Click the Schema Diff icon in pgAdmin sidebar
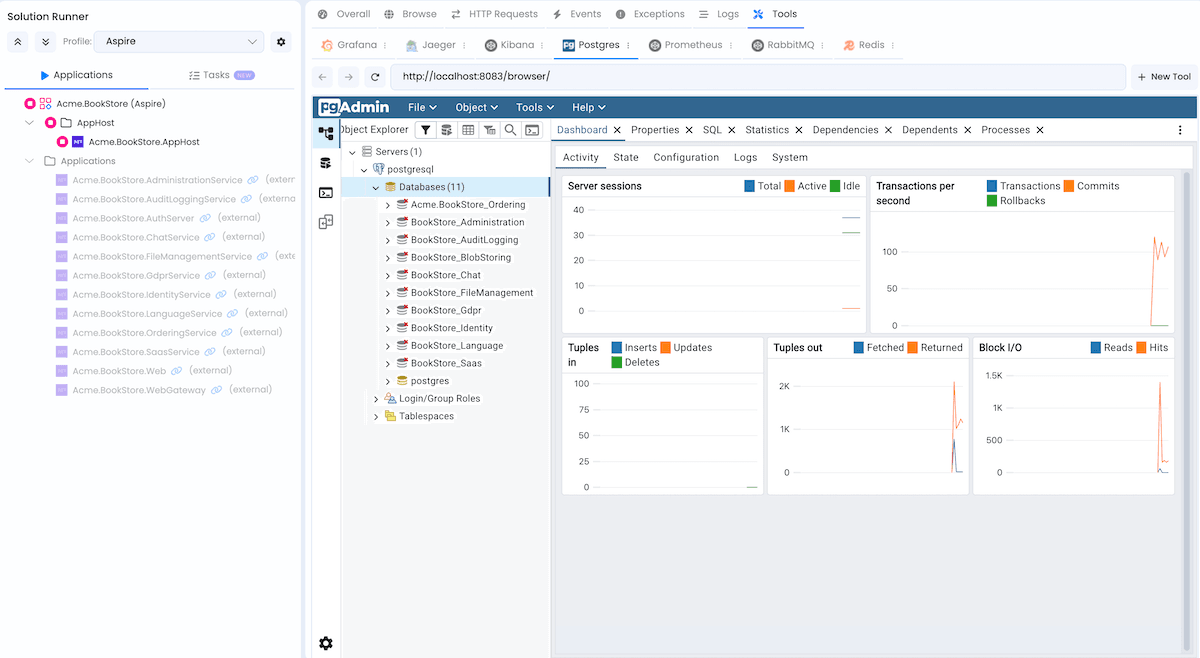Viewport: 1200px width, 658px height. pyautogui.click(x=325, y=222)
